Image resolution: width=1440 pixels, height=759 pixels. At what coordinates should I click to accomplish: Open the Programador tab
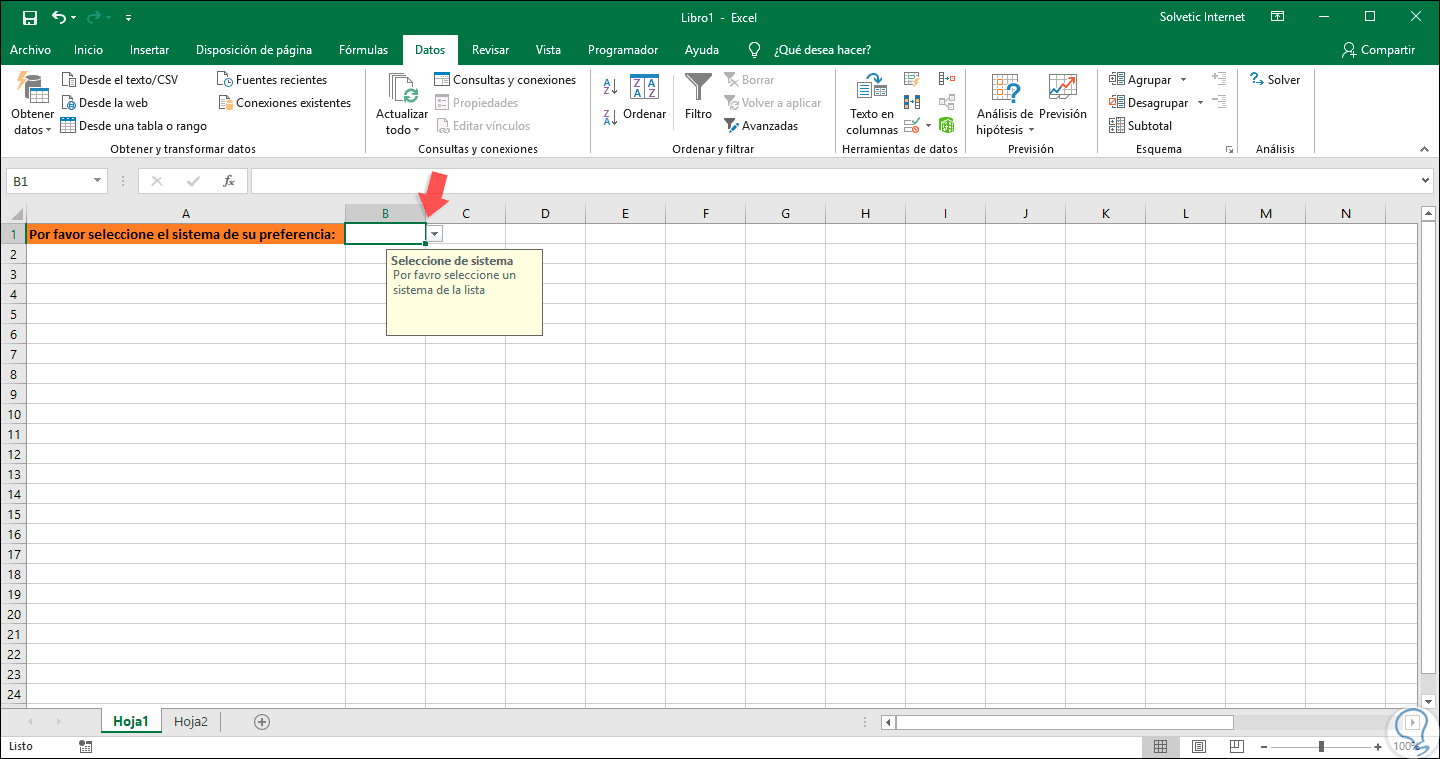tap(623, 50)
